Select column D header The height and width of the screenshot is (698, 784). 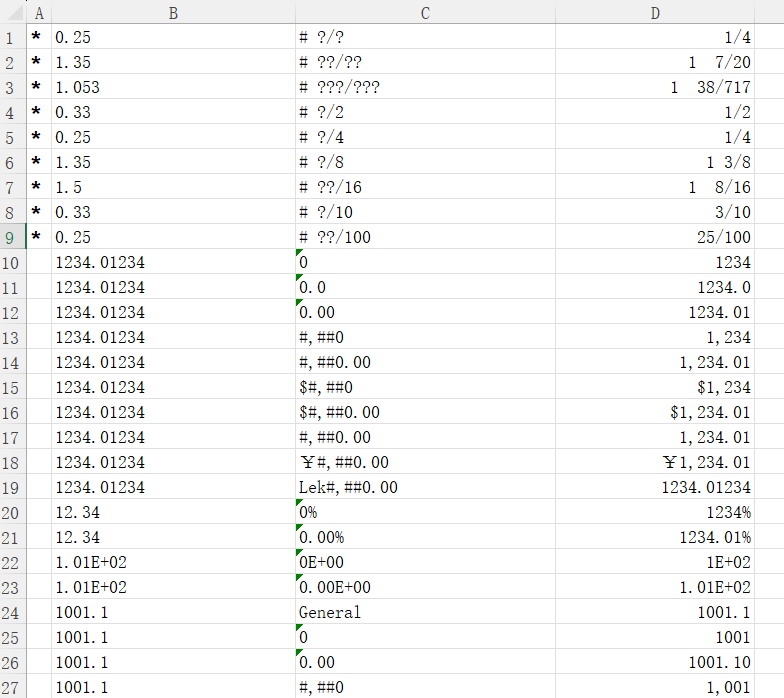tap(655, 13)
